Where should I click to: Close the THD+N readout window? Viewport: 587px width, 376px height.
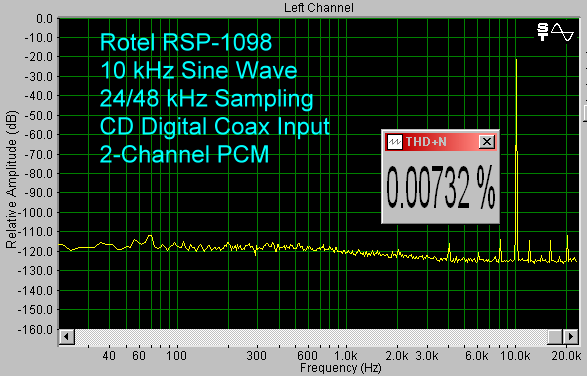[x=486, y=142]
